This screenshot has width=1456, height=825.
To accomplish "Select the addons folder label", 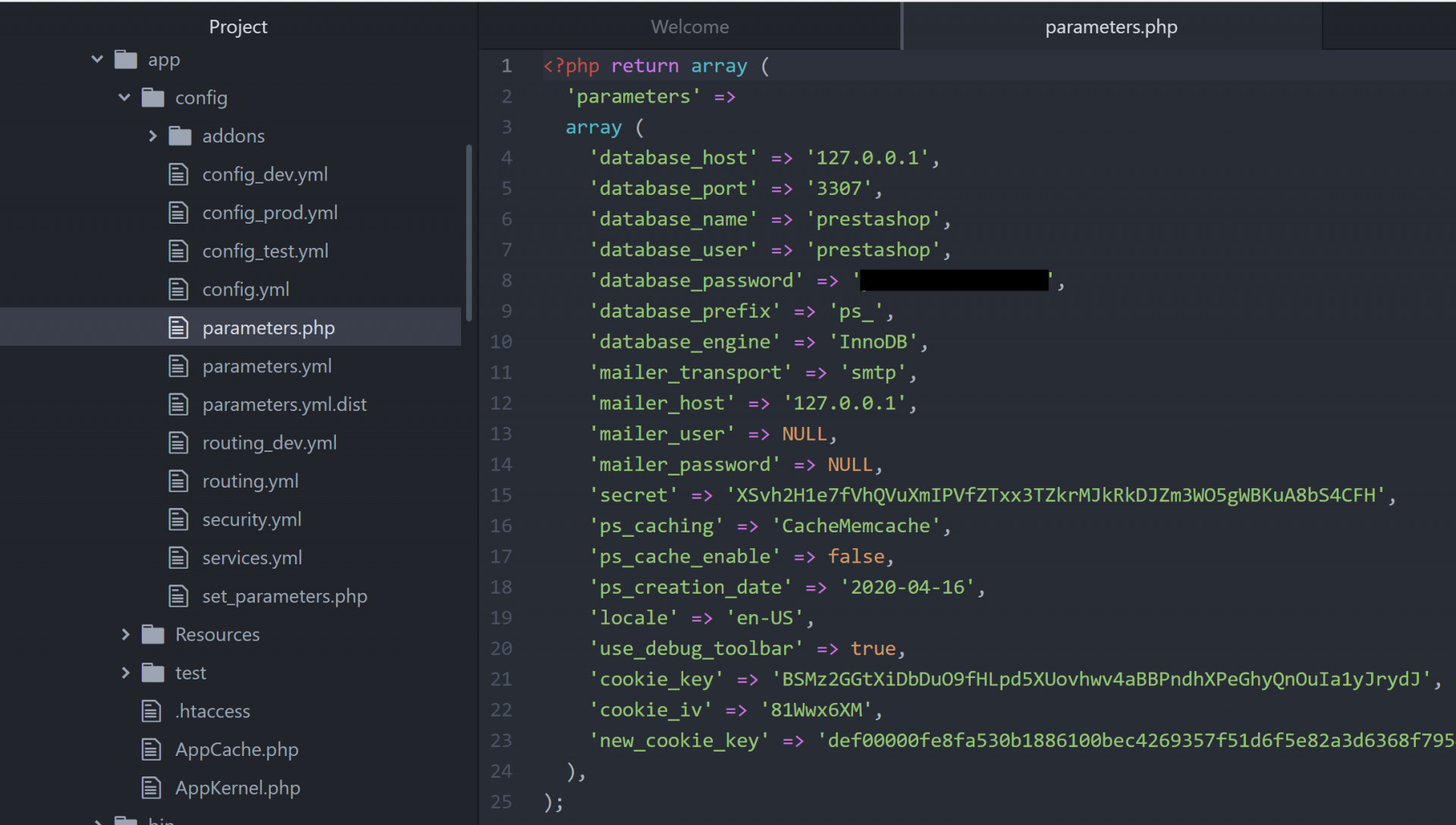I will tap(234, 136).
